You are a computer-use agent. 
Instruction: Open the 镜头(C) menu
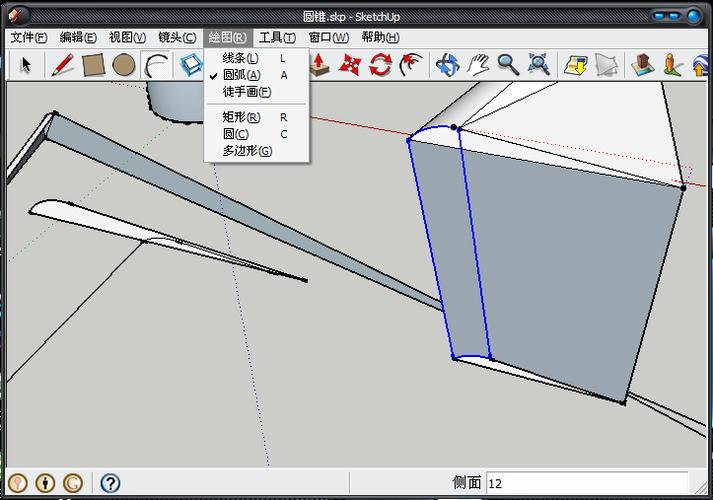click(x=177, y=37)
